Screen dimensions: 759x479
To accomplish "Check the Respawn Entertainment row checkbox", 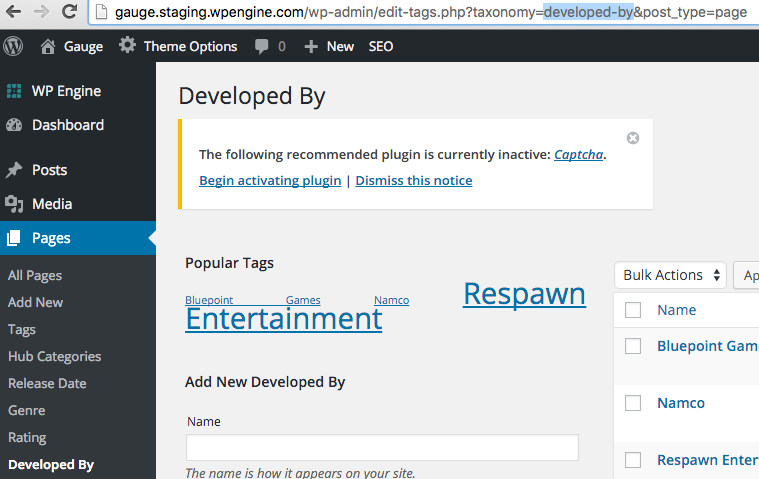I will pos(633,460).
